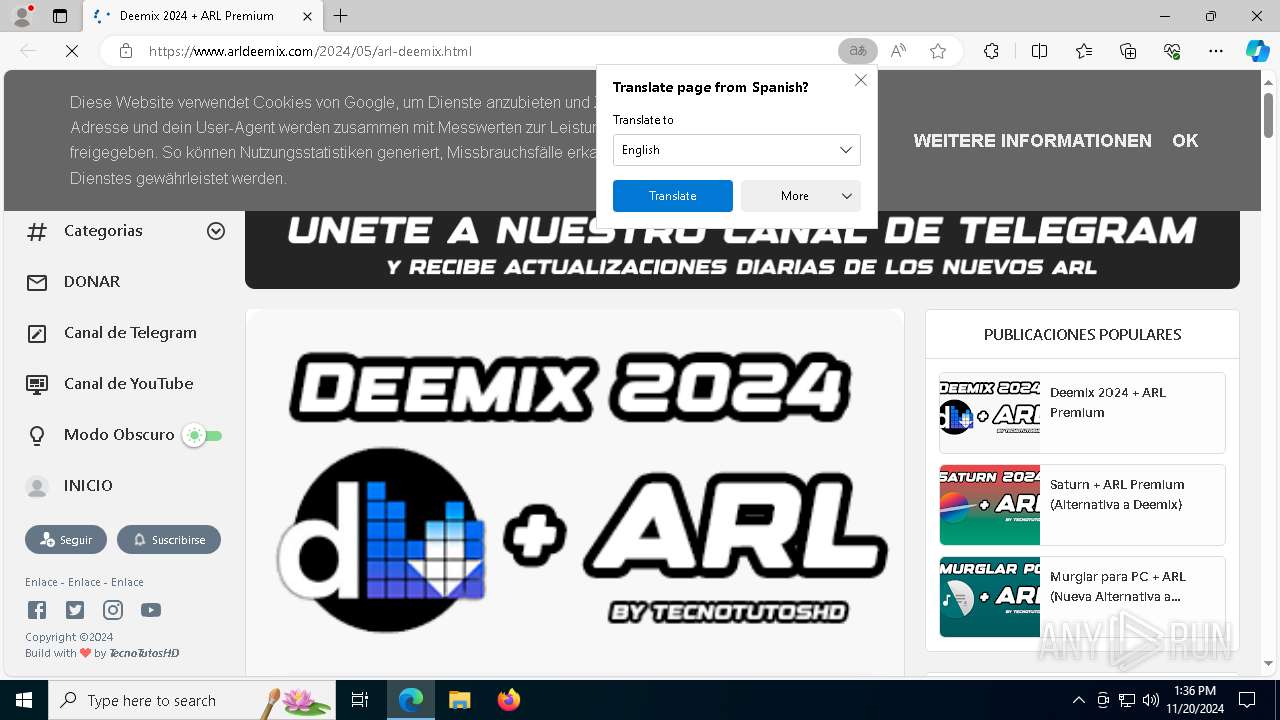View site information padlock icon
The image size is (1280, 720).
pyautogui.click(x=126, y=51)
